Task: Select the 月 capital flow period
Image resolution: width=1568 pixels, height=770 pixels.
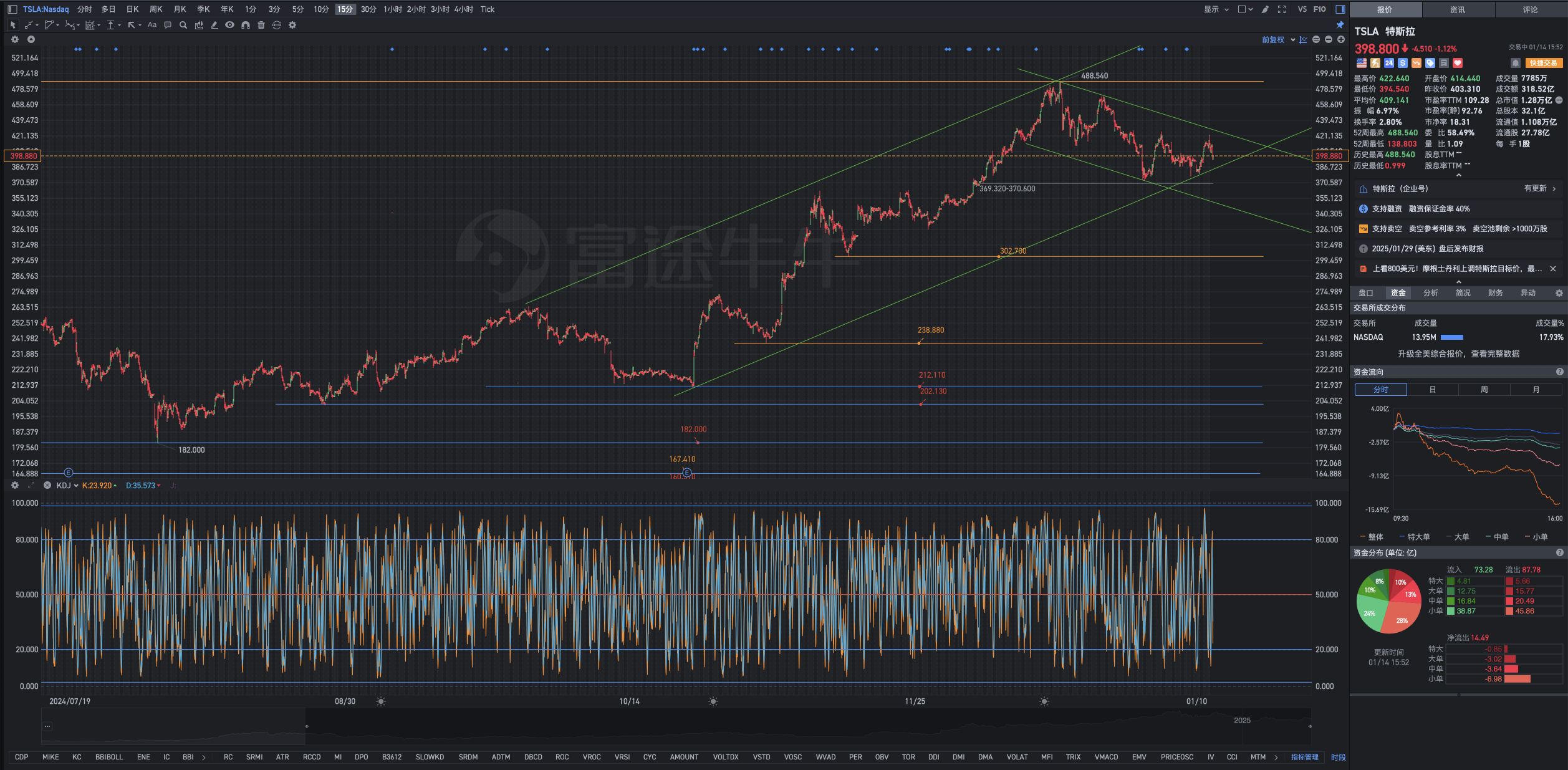Action: point(1536,390)
